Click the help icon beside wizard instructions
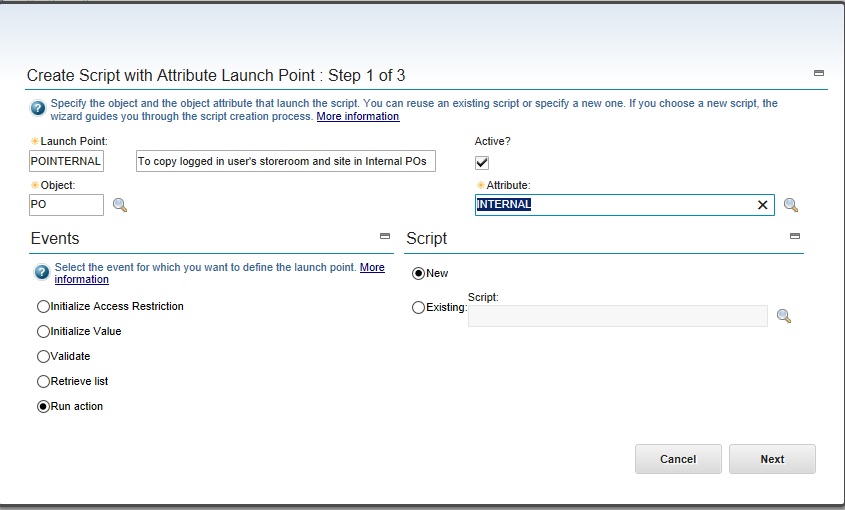The height and width of the screenshot is (510, 845). click(x=38, y=108)
